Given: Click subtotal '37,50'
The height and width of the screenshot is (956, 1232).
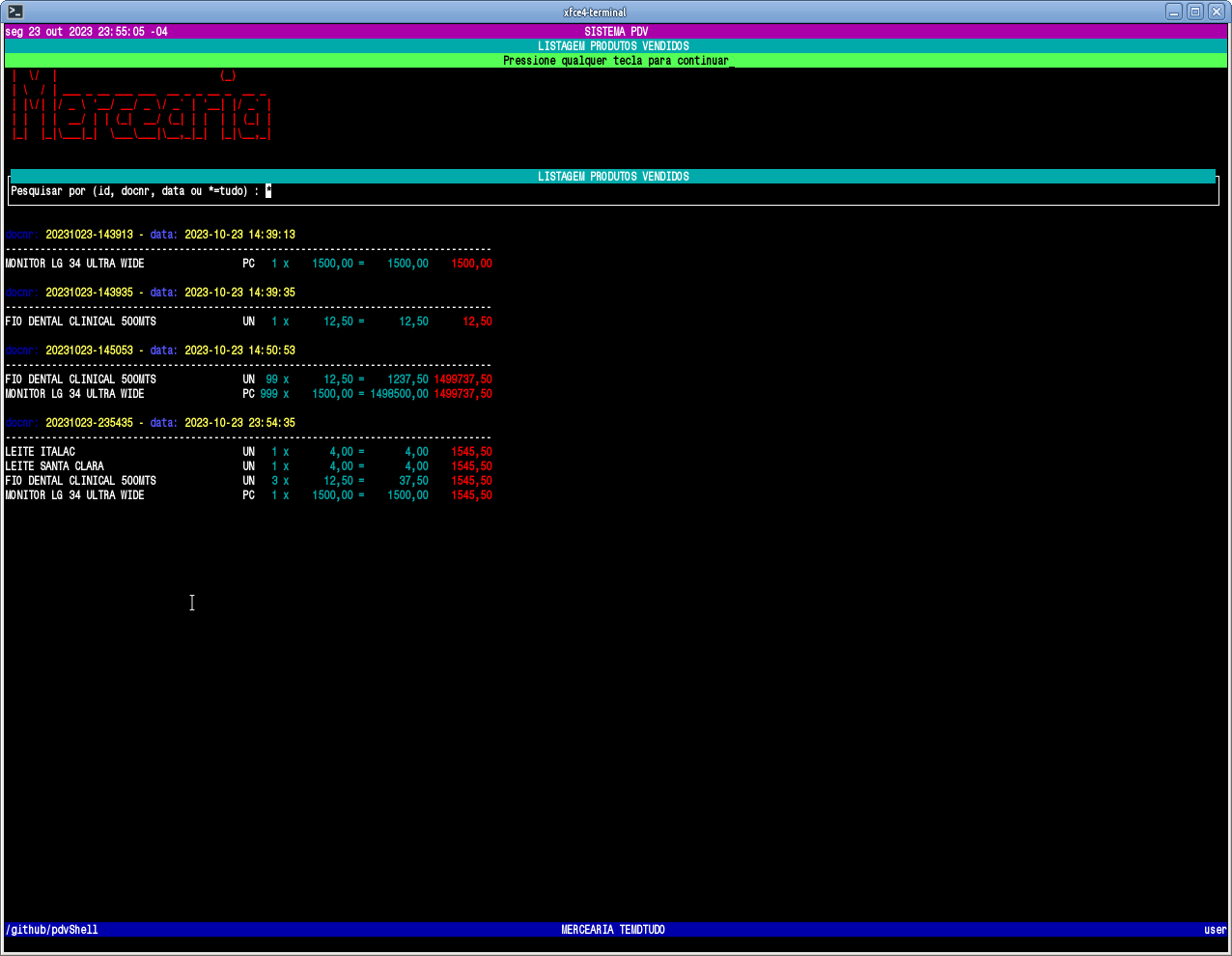Looking at the screenshot, I should click(413, 481).
